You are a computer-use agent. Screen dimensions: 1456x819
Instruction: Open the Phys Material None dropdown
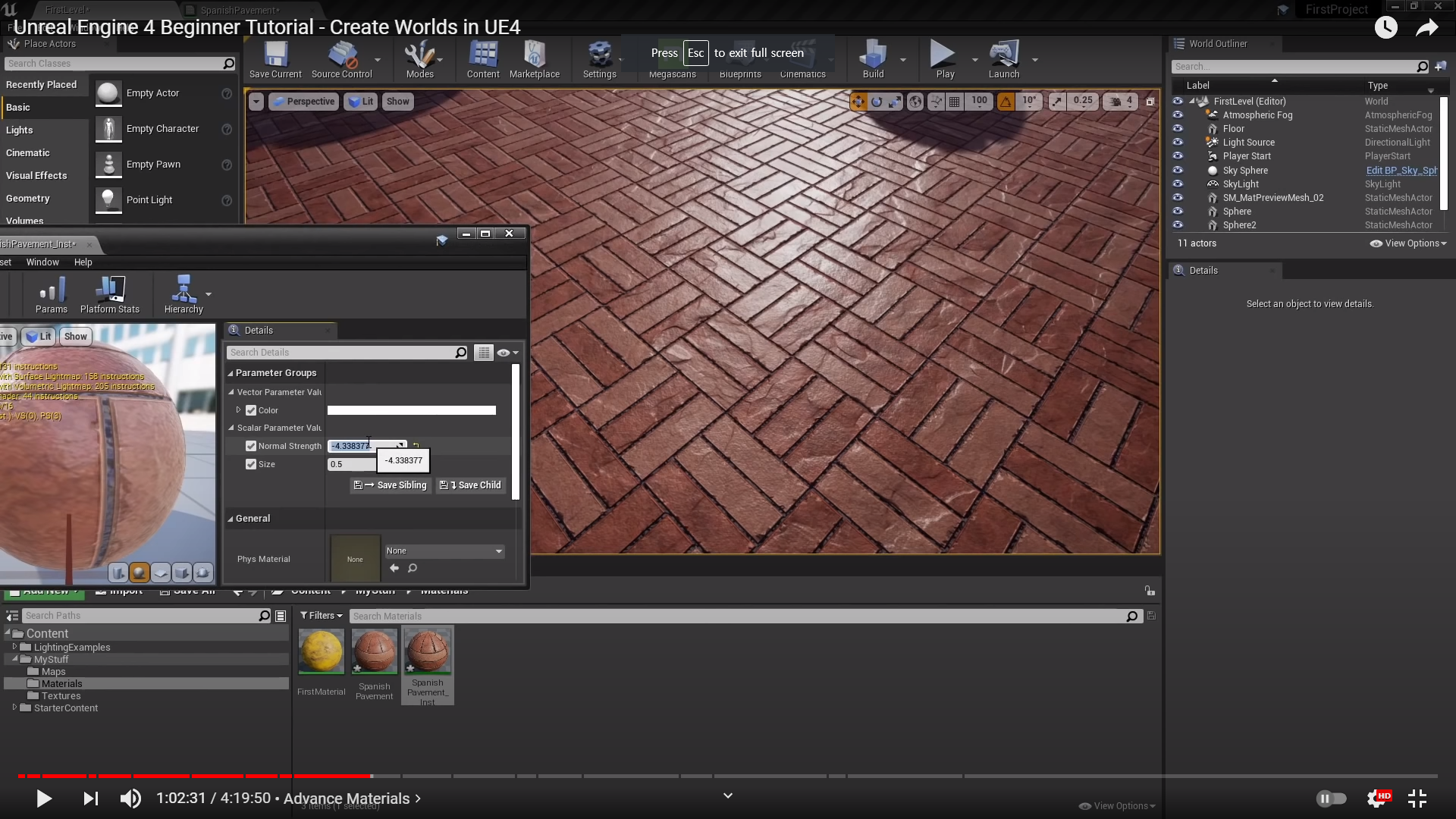pos(444,551)
